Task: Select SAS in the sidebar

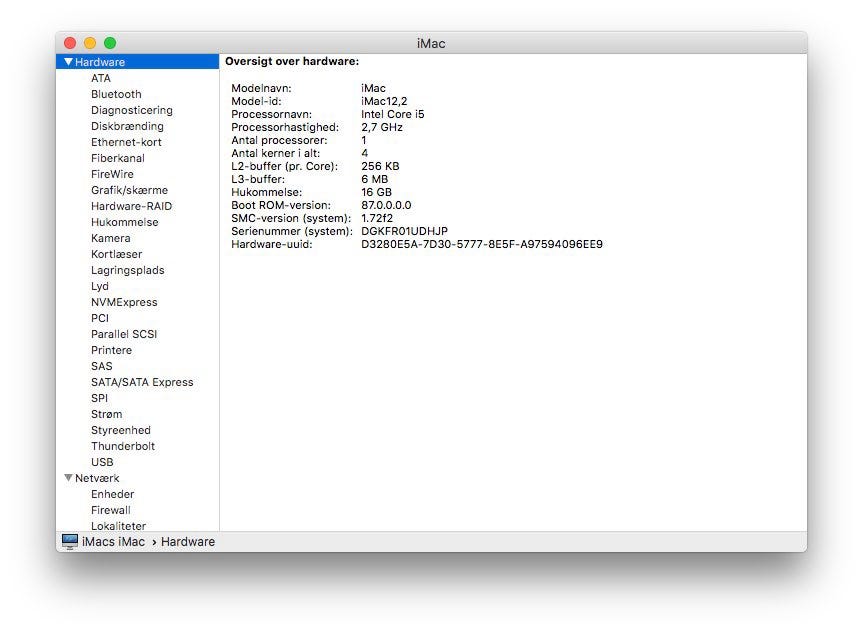Action: point(101,366)
